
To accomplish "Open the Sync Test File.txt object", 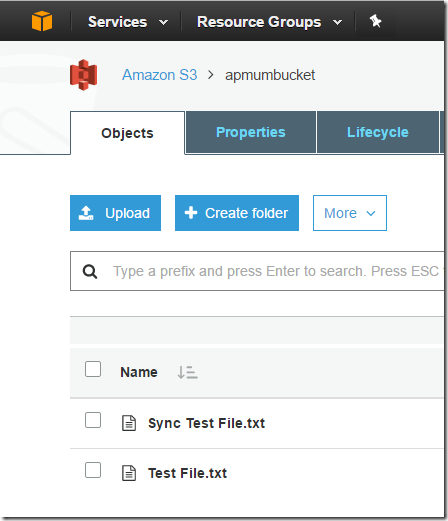I will [206, 423].
